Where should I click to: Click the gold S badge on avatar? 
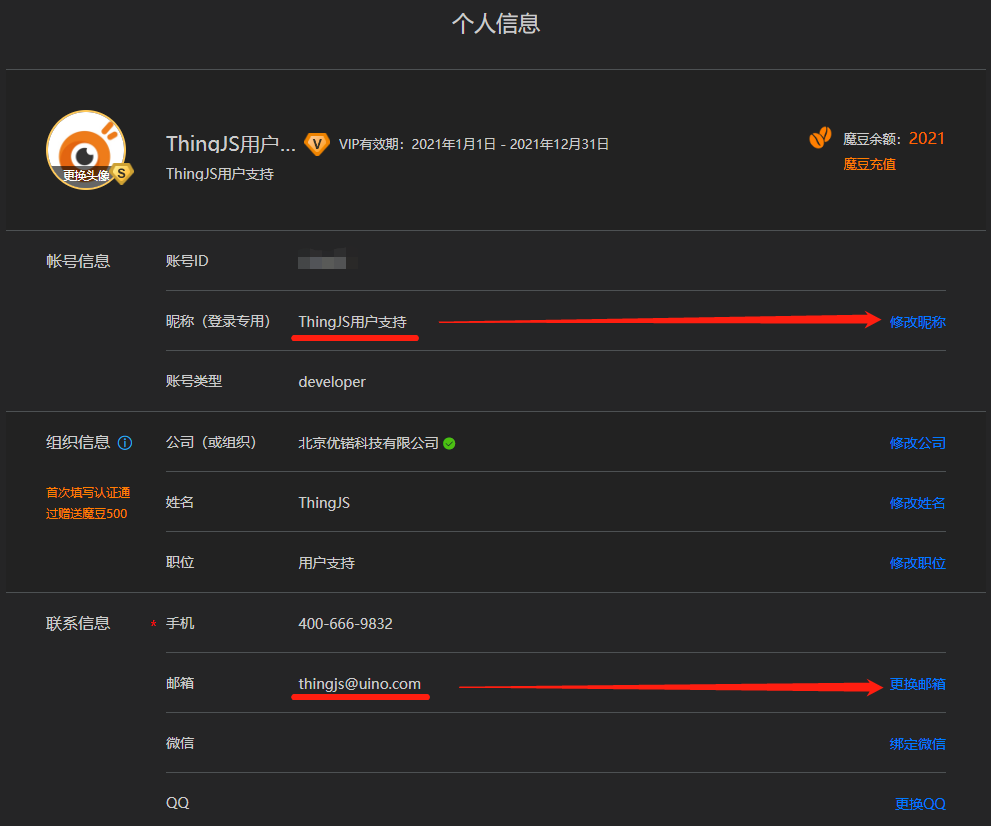[x=121, y=173]
